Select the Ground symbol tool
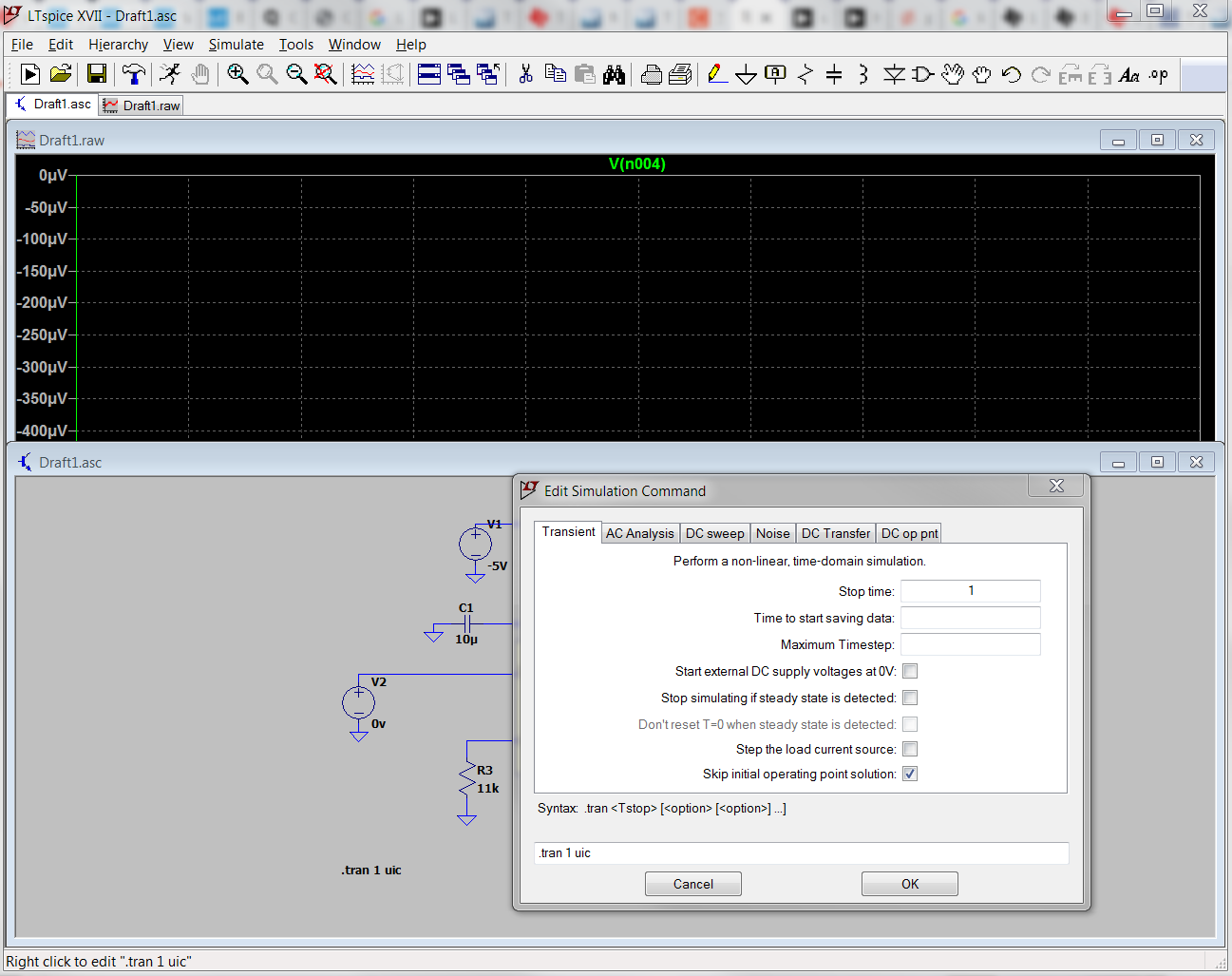1232x976 pixels. [747, 74]
